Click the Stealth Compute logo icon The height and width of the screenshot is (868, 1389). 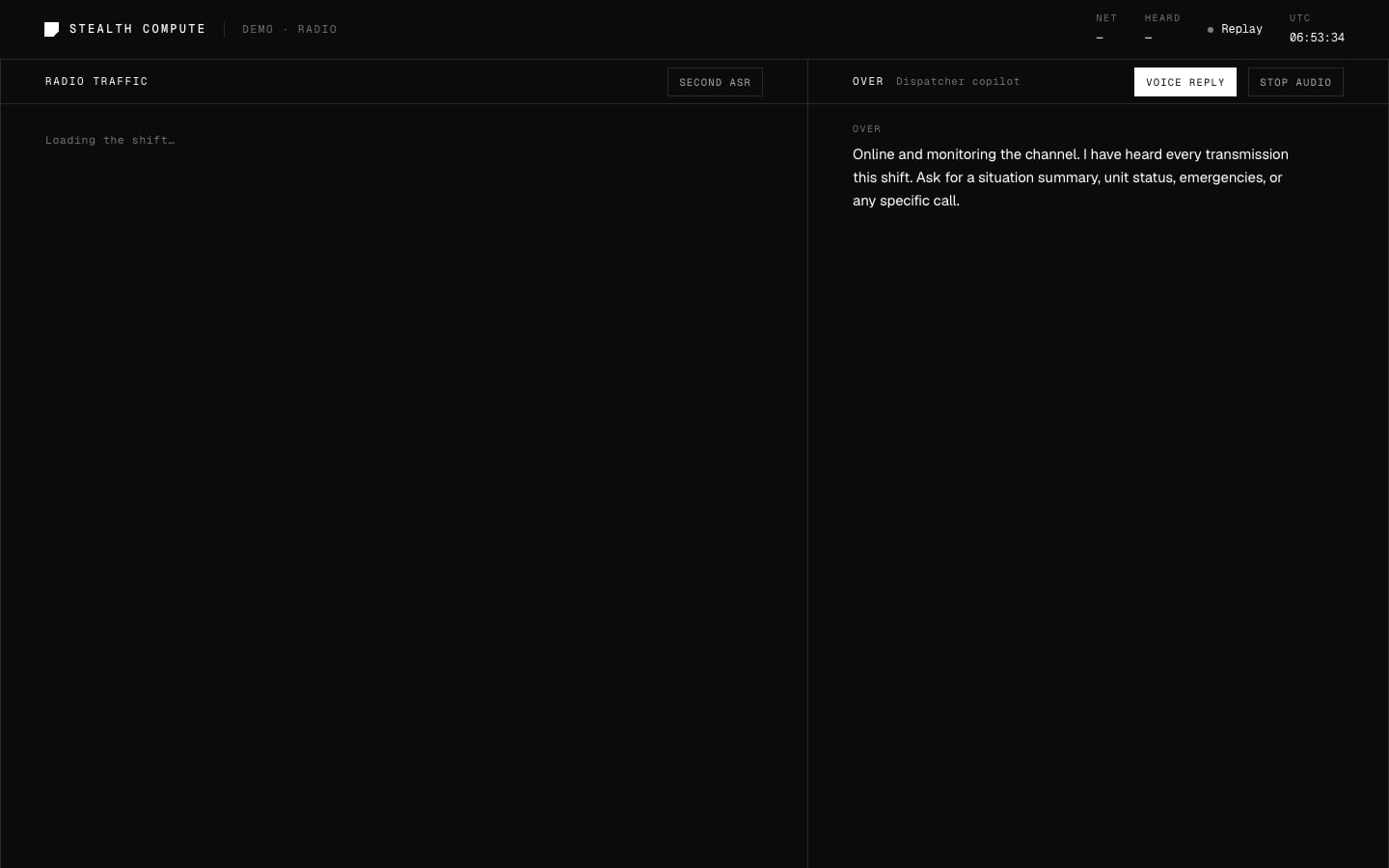tap(52, 29)
